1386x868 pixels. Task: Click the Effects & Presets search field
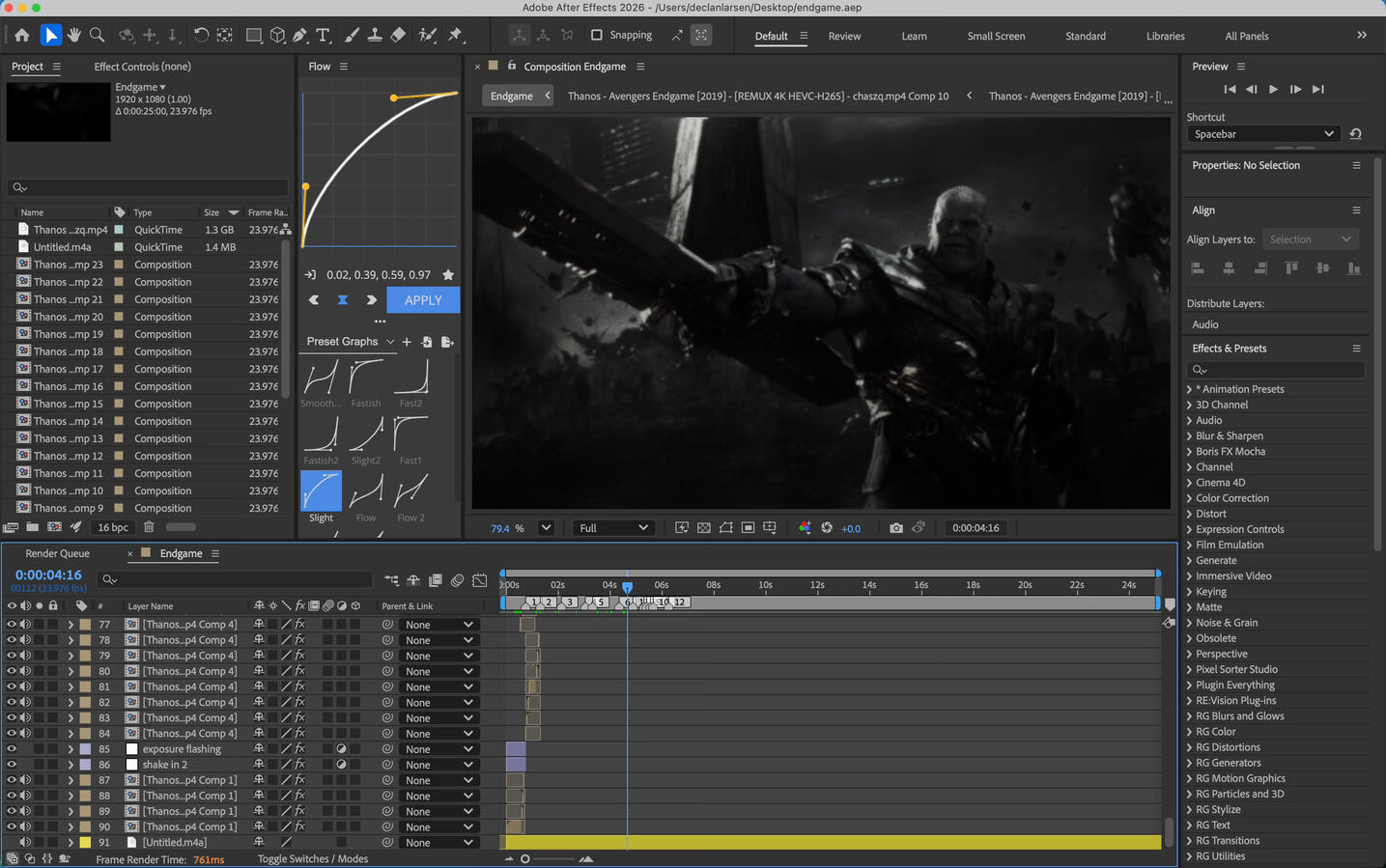(1275, 370)
